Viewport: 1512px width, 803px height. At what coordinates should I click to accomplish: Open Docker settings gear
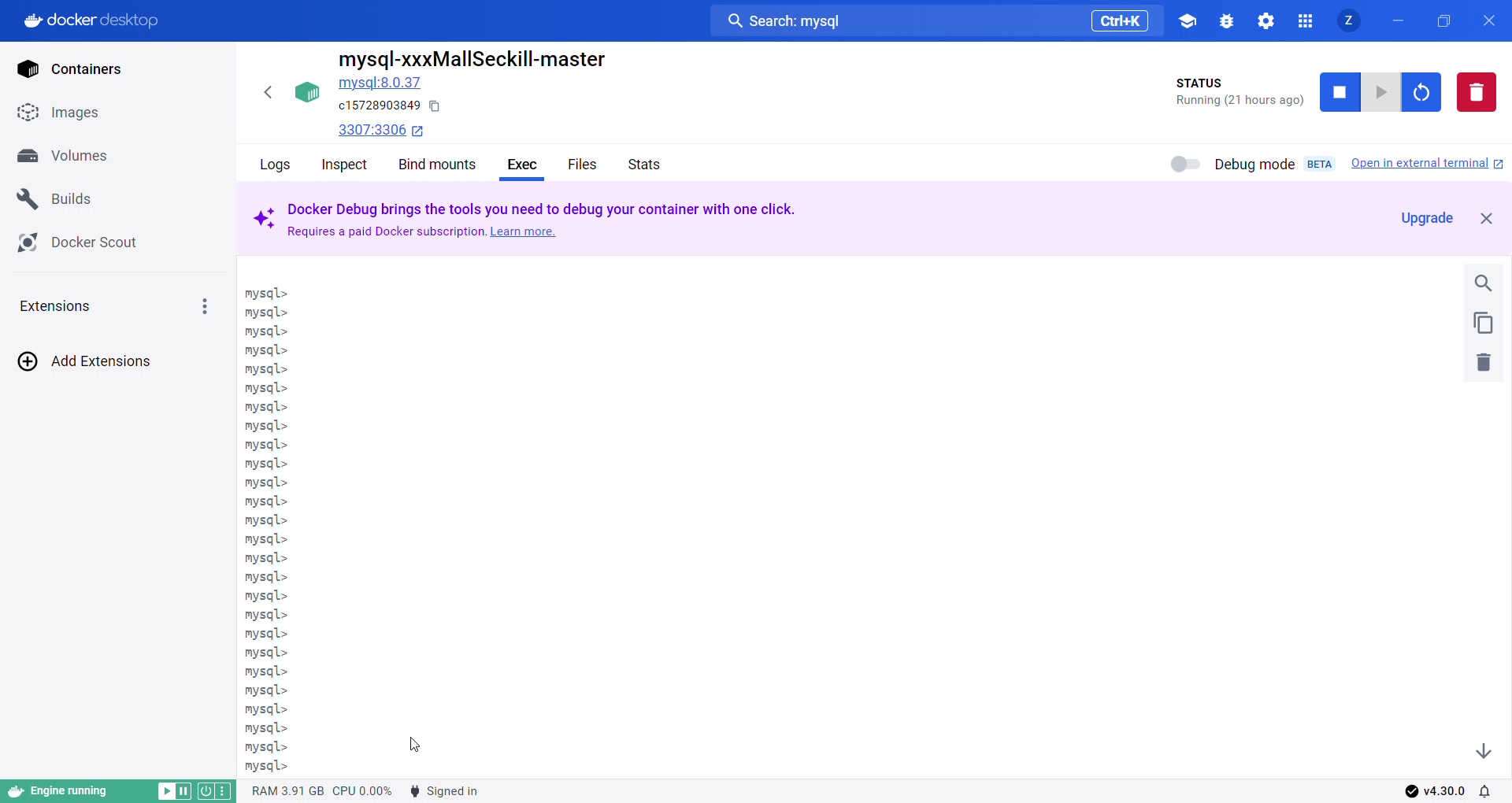pyautogui.click(x=1266, y=21)
